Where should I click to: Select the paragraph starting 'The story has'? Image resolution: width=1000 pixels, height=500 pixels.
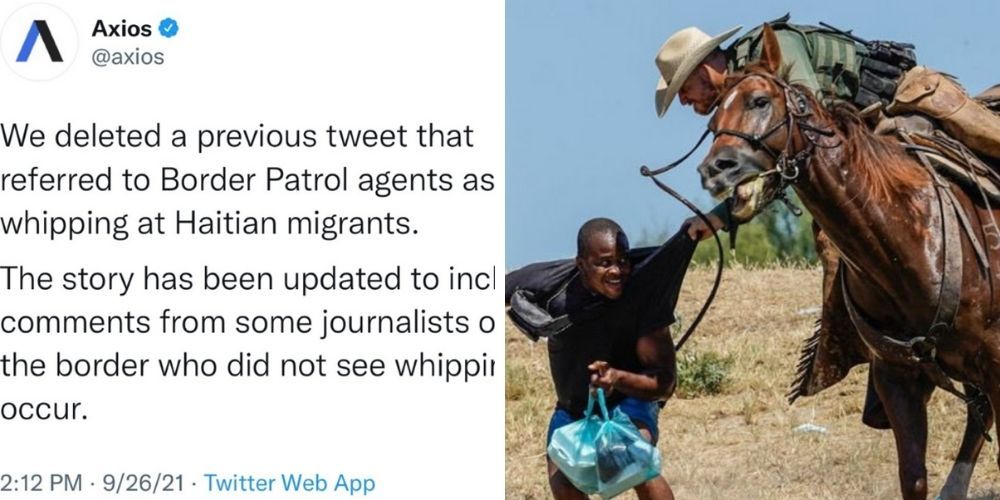(x=247, y=344)
